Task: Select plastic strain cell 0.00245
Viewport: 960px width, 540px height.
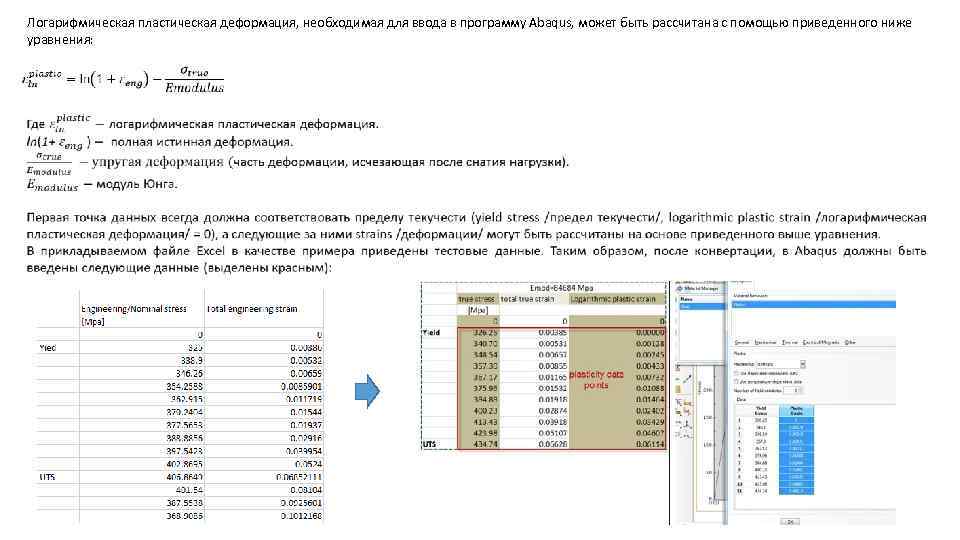Action: pos(617,354)
